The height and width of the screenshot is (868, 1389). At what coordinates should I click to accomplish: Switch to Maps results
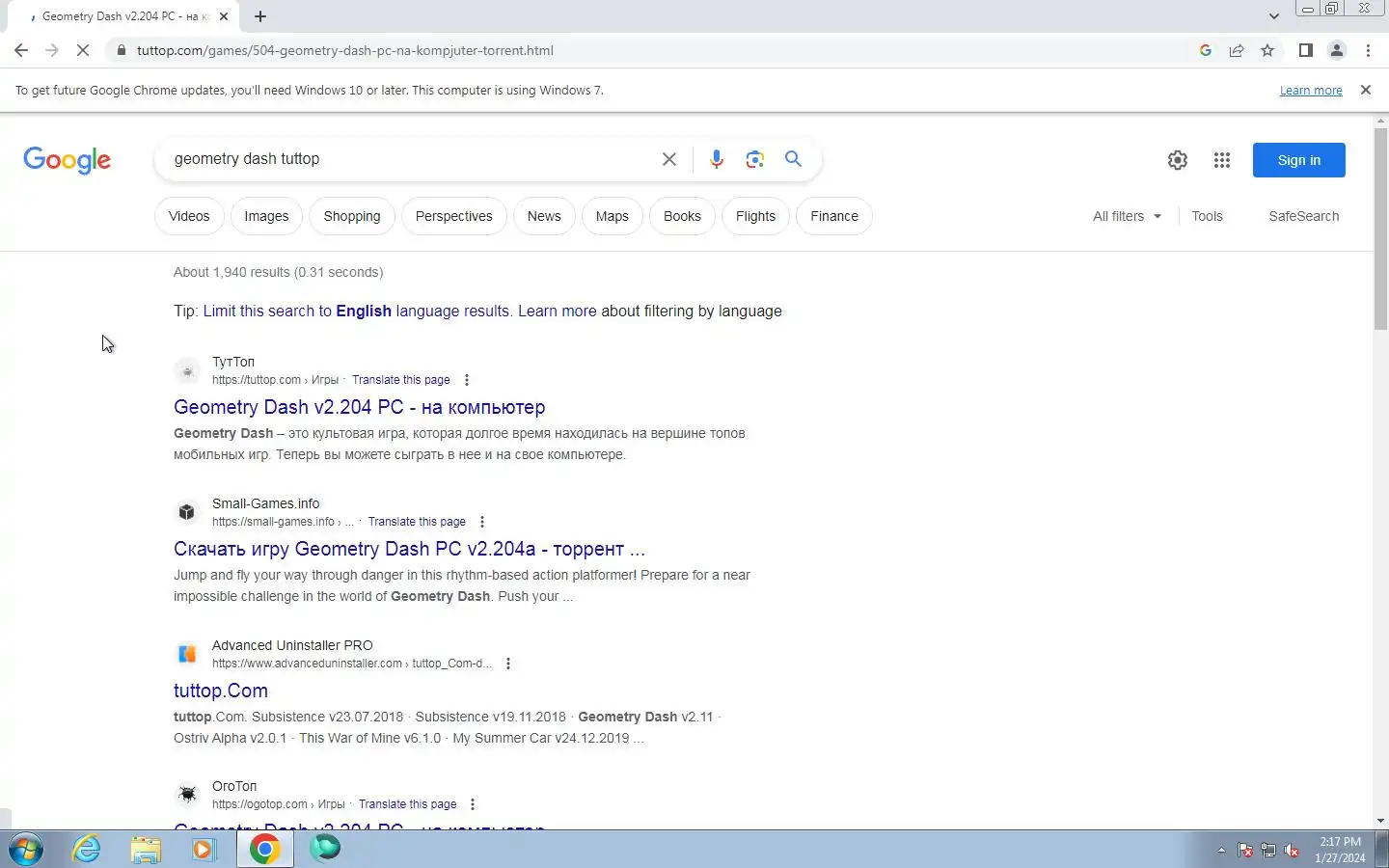point(612,216)
